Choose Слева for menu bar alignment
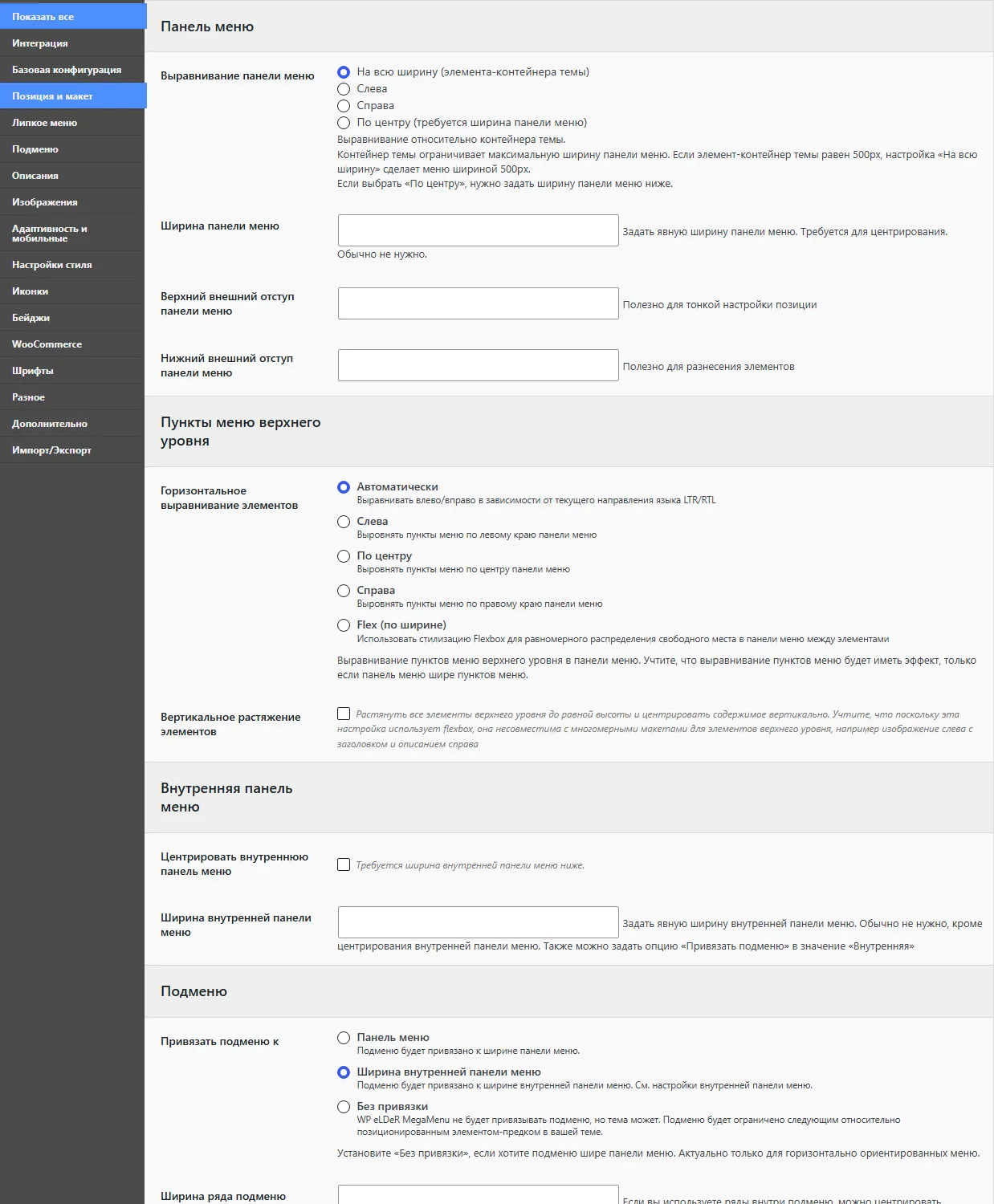Viewport: 994px width, 1204px height. [x=344, y=89]
